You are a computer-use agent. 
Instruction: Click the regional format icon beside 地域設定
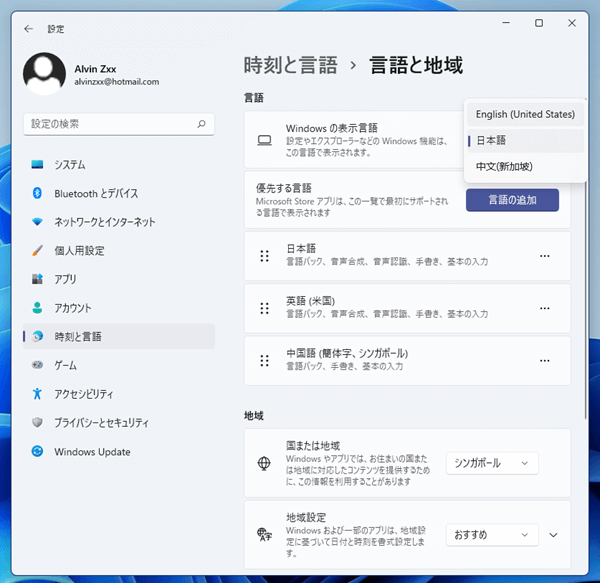(x=264, y=534)
